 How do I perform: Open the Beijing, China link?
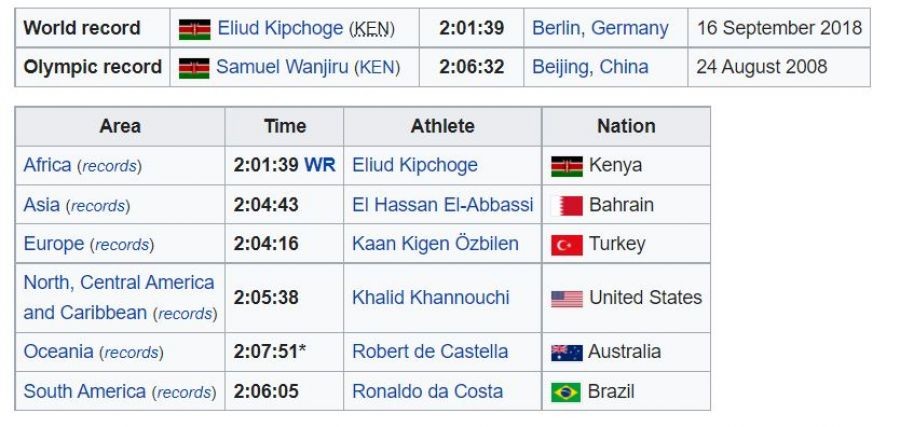coord(590,67)
